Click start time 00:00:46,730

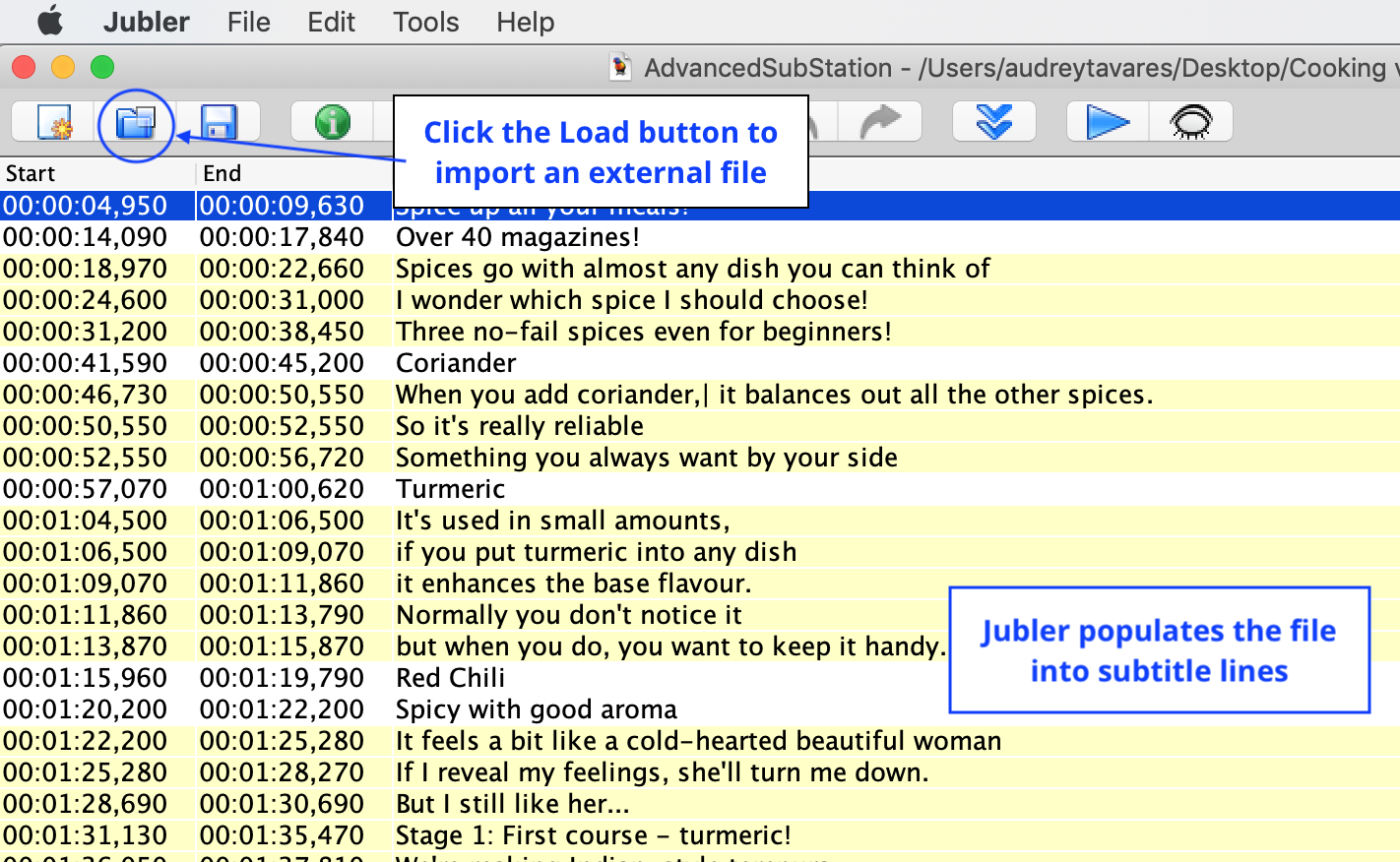click(86, 395)
